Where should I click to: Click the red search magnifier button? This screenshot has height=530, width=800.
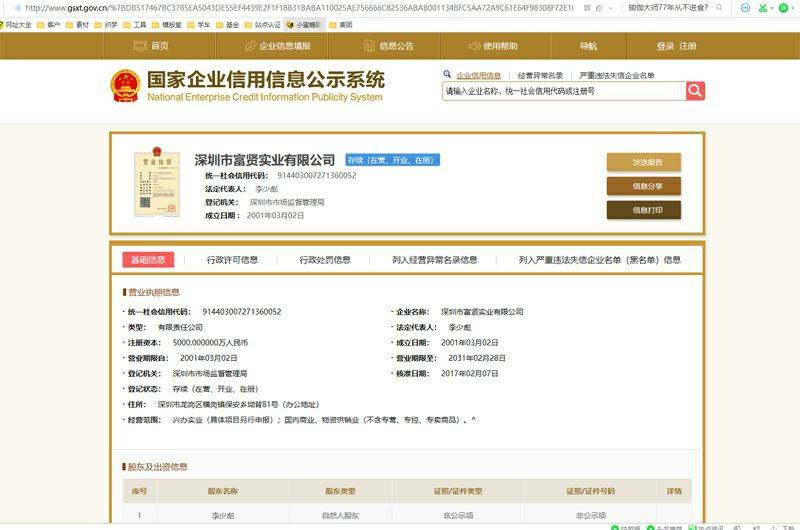tap(695, 91)
